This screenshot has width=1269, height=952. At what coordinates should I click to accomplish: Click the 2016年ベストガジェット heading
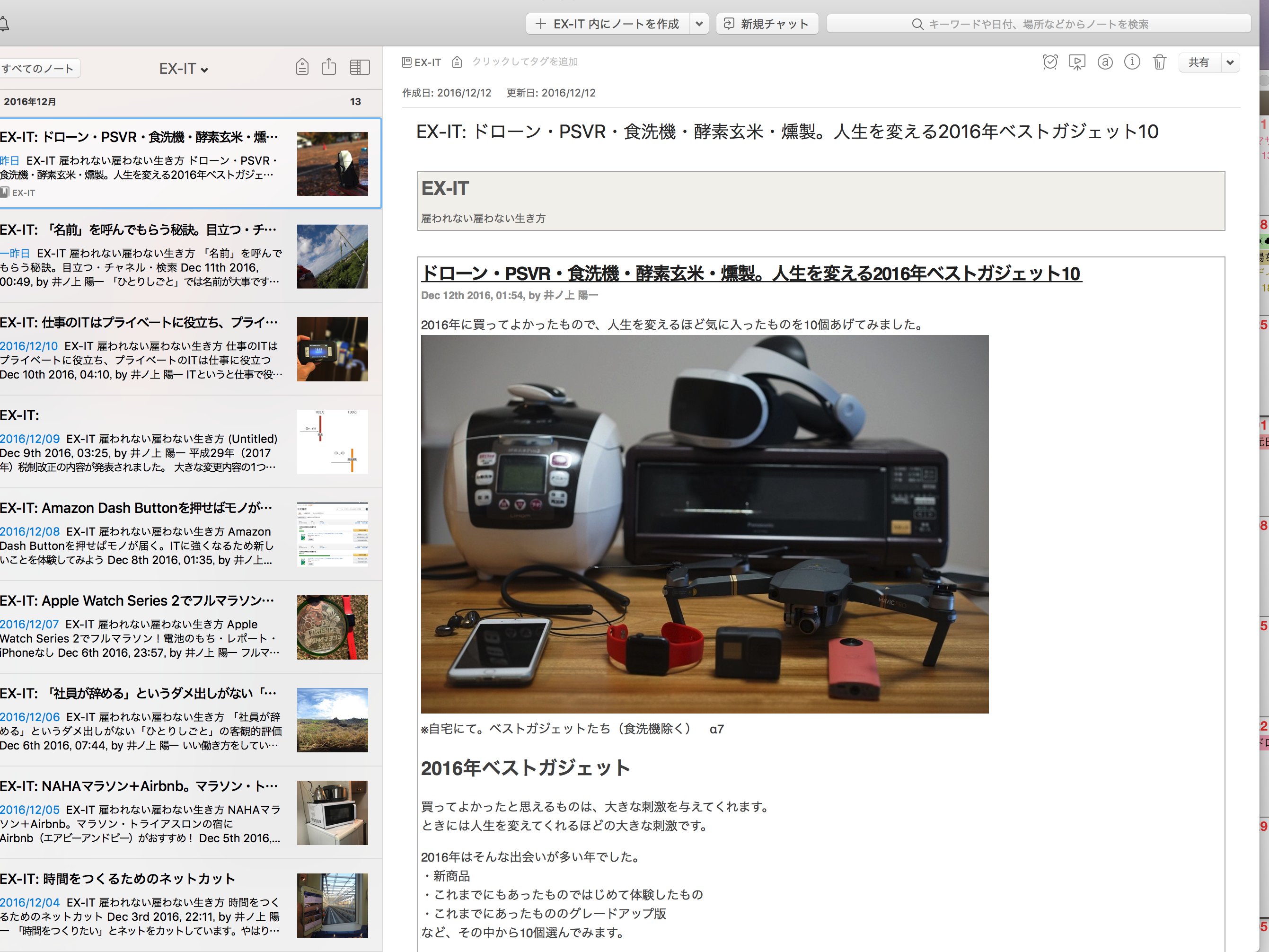click(x=526, y=768)
